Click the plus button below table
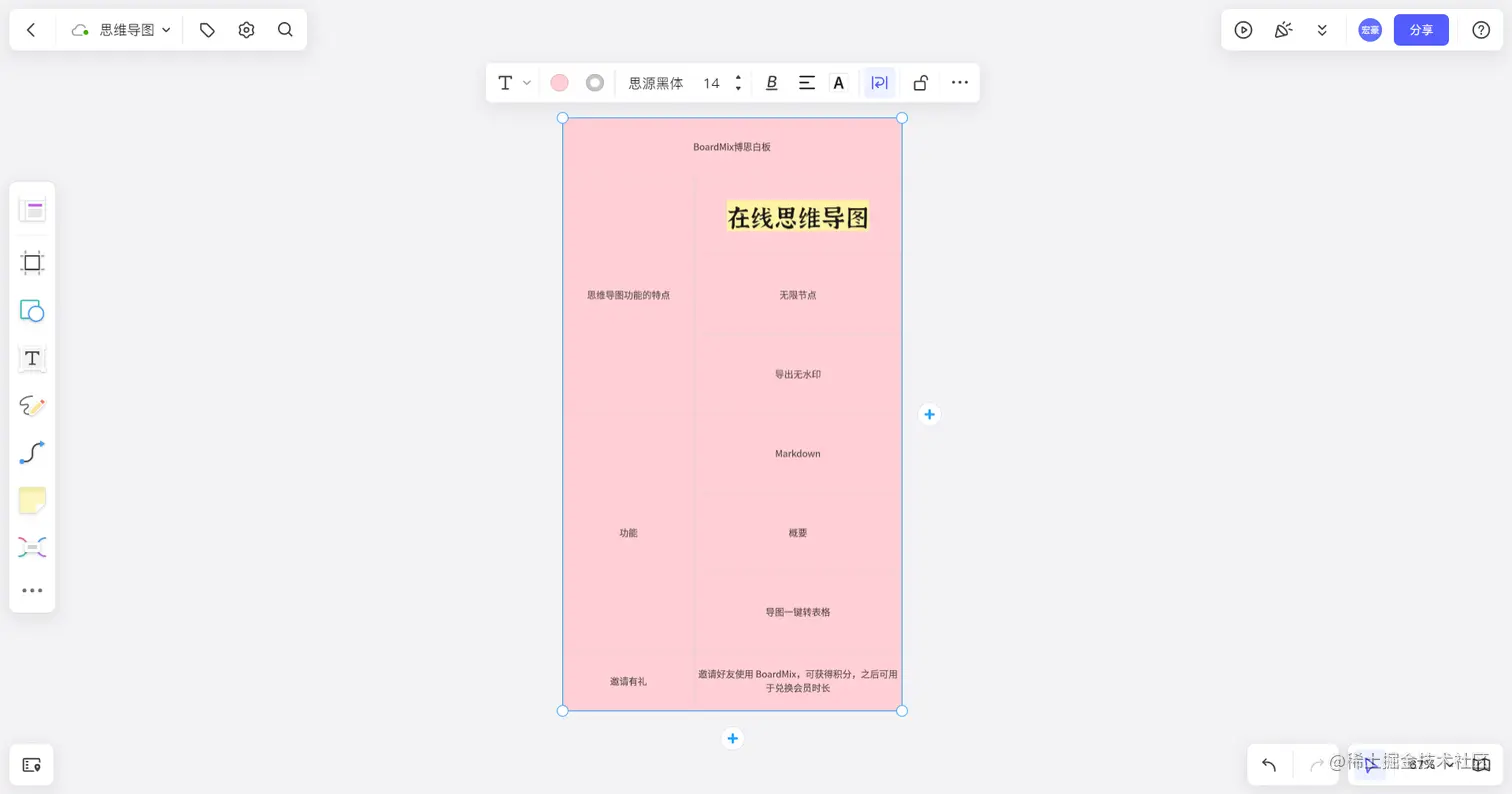 click(x=732, y=738)
